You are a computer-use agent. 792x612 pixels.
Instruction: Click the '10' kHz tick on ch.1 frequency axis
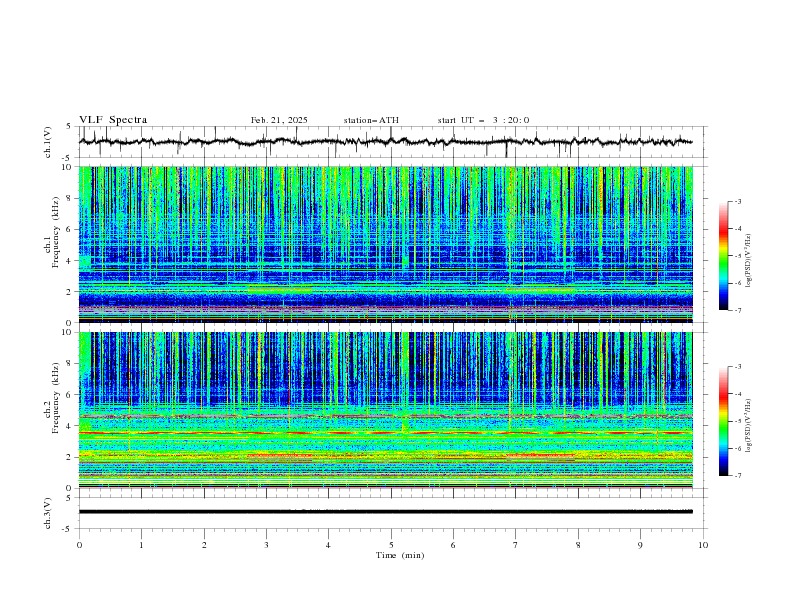click(68, 167)
